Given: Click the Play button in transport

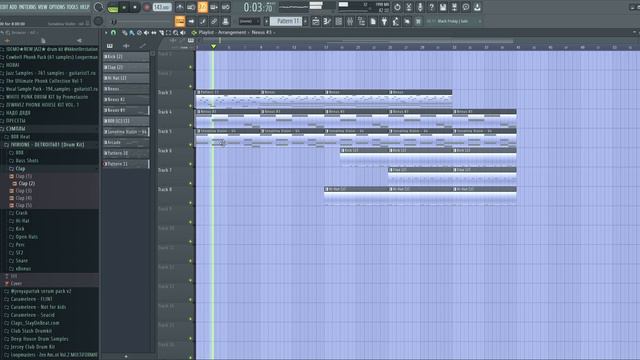Looking at the screenshot, I should pyautogui.click(x=124, y=7).
